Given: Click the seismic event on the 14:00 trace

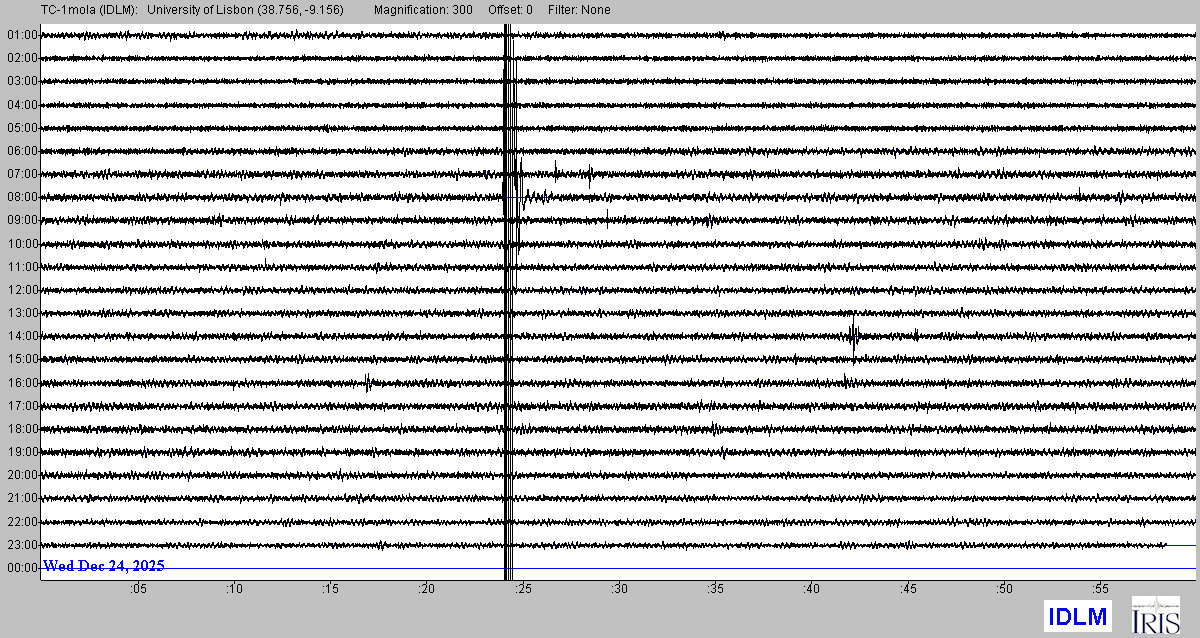Looking at the screenshot, I should [x=853, y=335].
